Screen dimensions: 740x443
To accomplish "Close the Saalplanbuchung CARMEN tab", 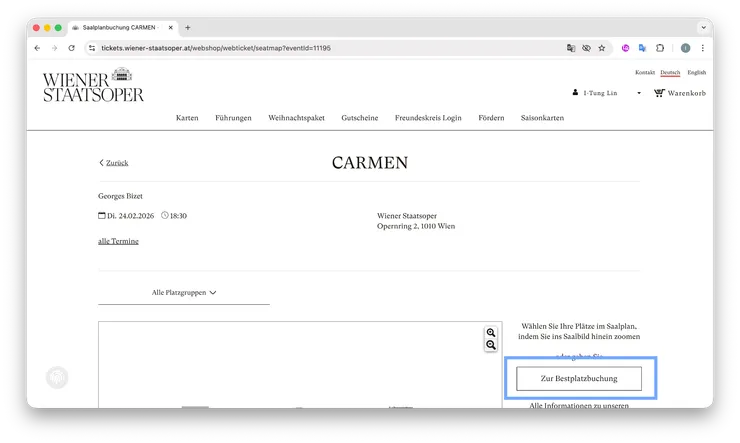I will (171, 28).
